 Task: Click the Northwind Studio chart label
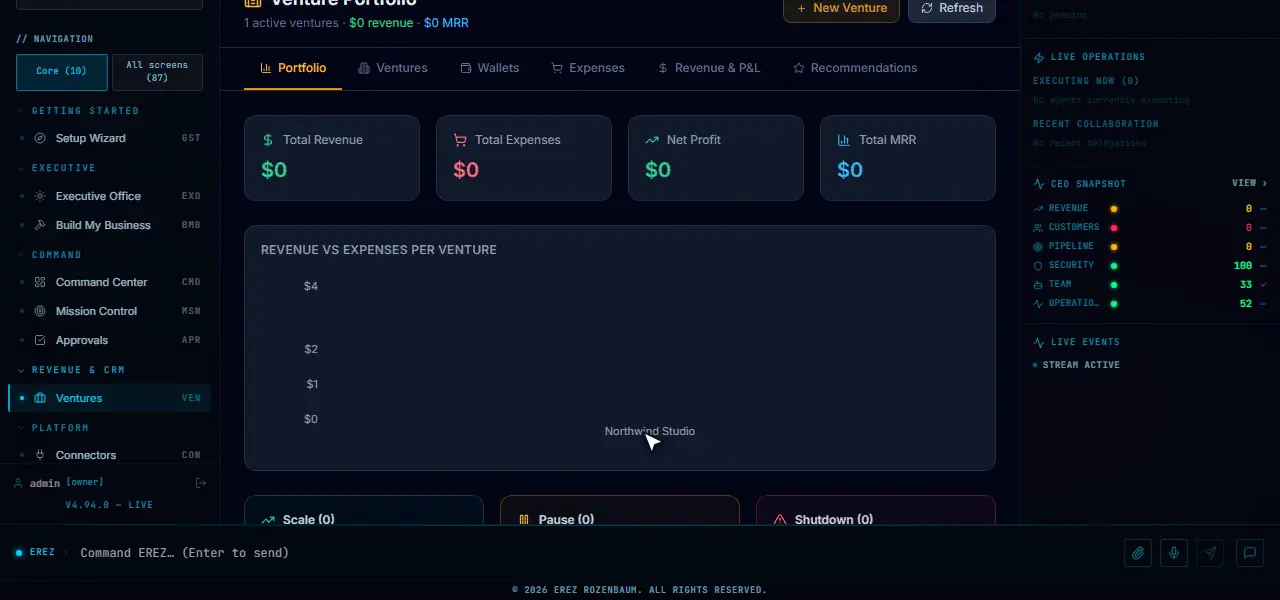[x=650, y=432]
